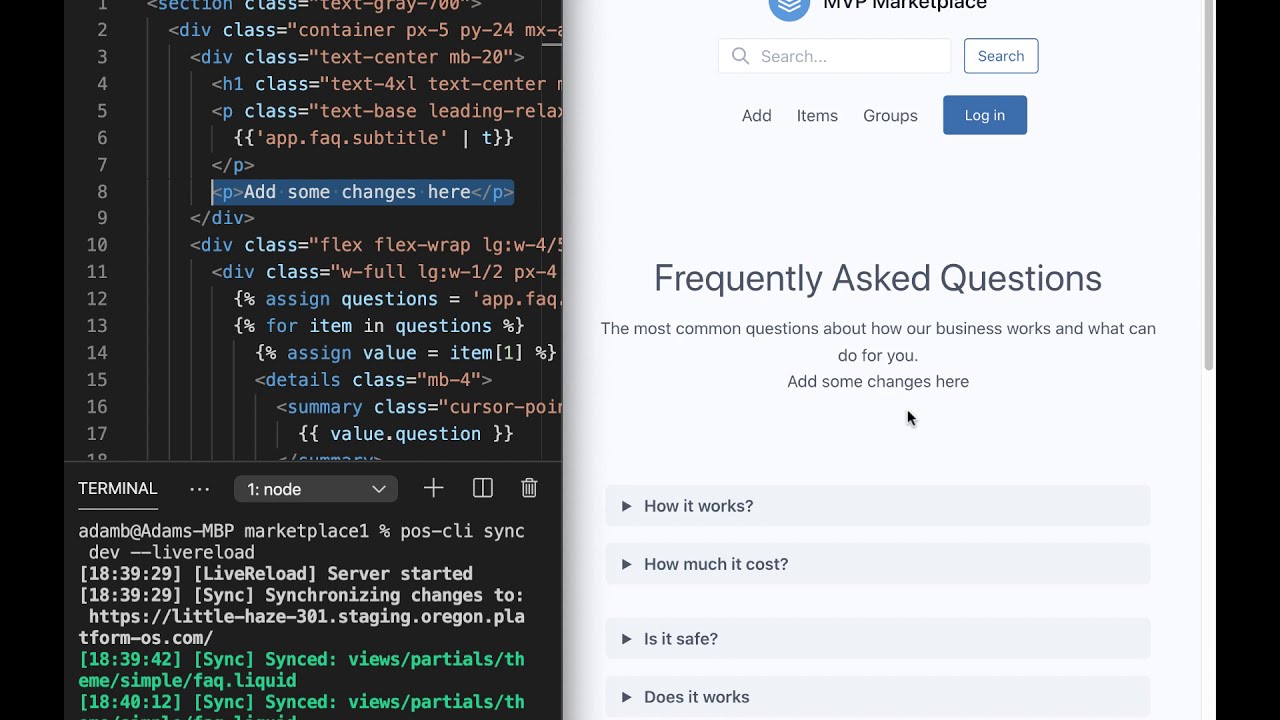Click '{% for item in questions %}' line
This screenshot has width=1280, height=720.
coord(379,326)
